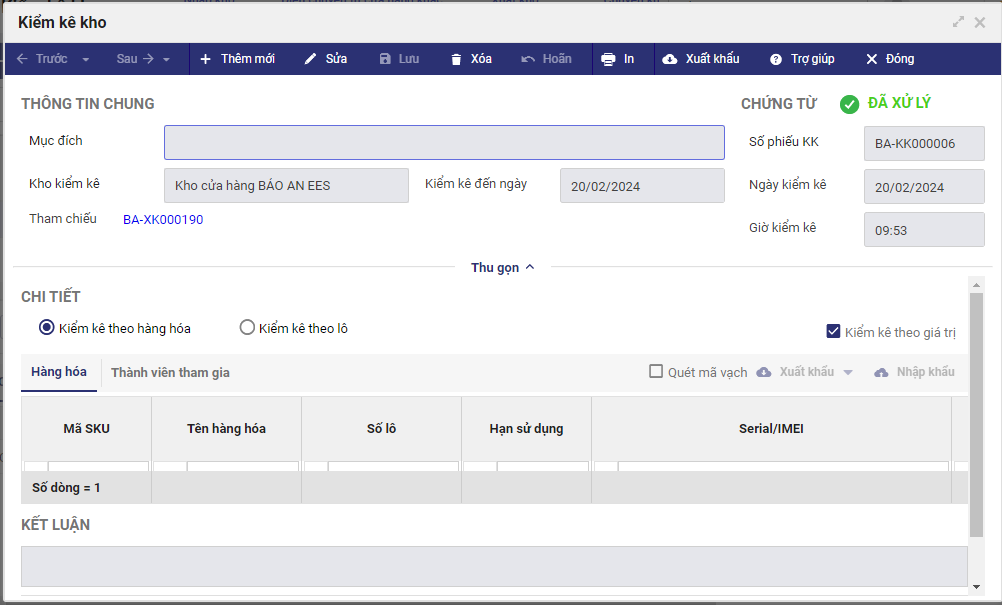Open the dropdown arrow beside Trước
The height and width of the screenshot is (605, 1002).
tap(86, 59)
